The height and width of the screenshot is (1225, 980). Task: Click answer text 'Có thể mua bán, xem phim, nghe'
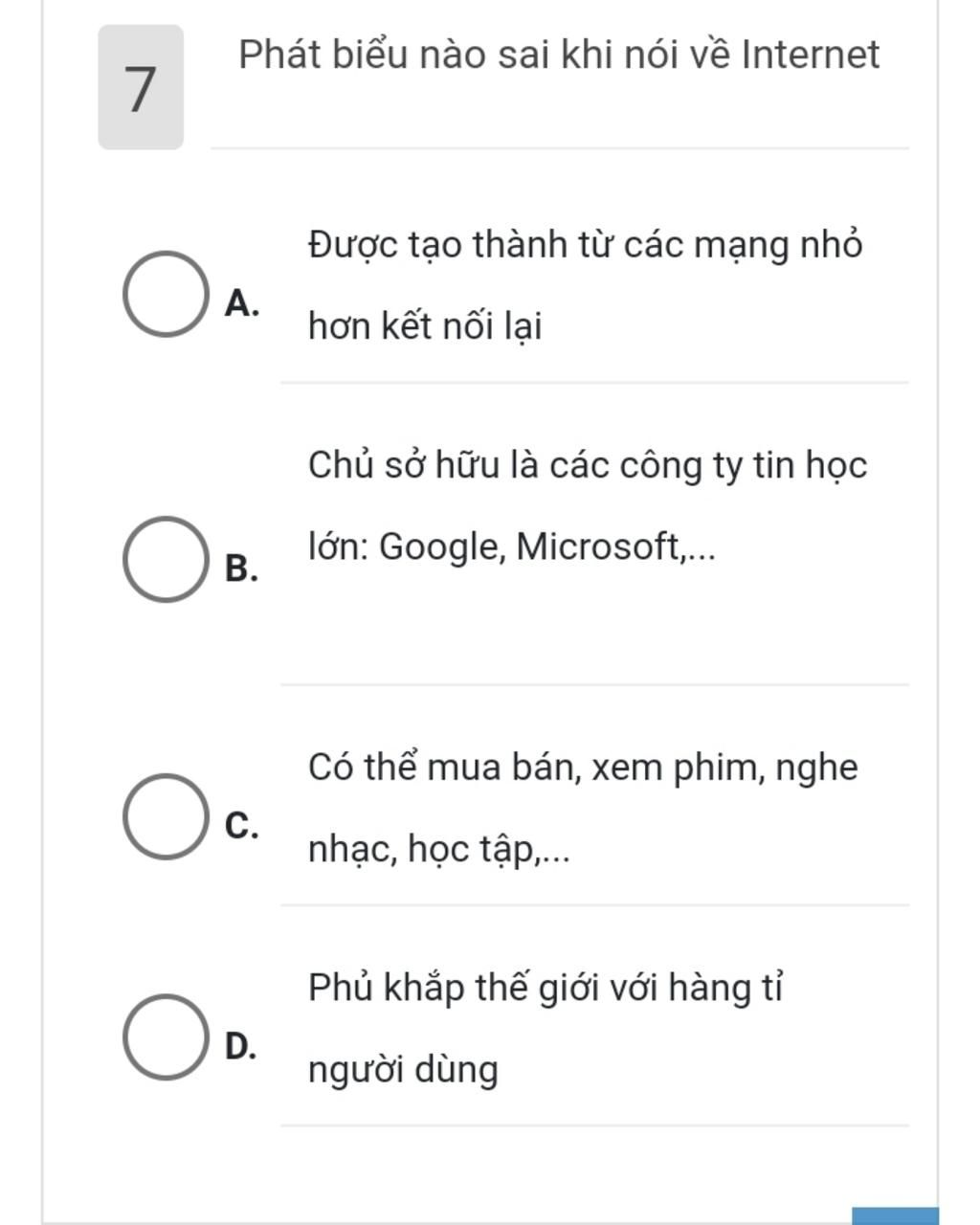click(583, 768)
